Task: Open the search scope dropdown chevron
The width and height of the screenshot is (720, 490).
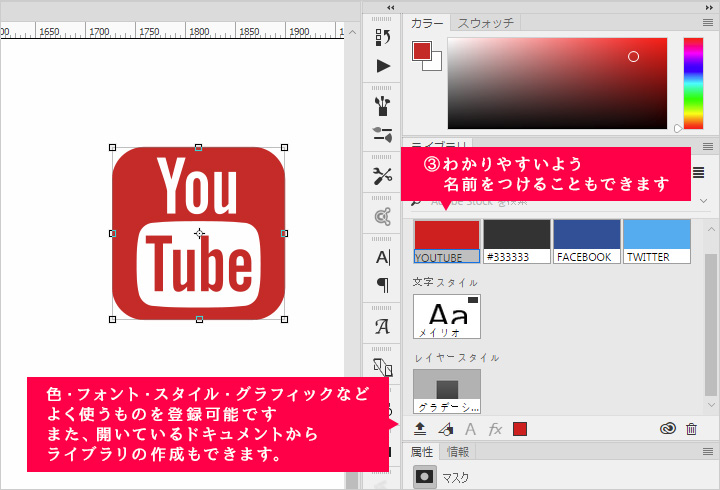Action: tap(703, 201)
